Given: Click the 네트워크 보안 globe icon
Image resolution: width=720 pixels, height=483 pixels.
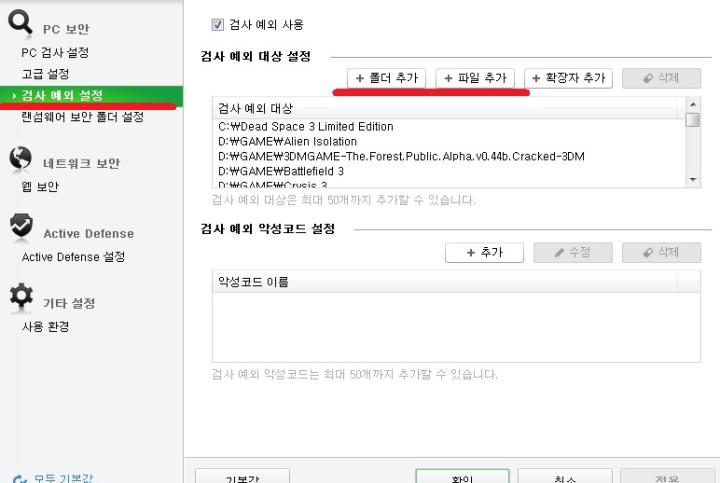Looking at the screenshot, I should pyautogui.click(x=21, y=158).
